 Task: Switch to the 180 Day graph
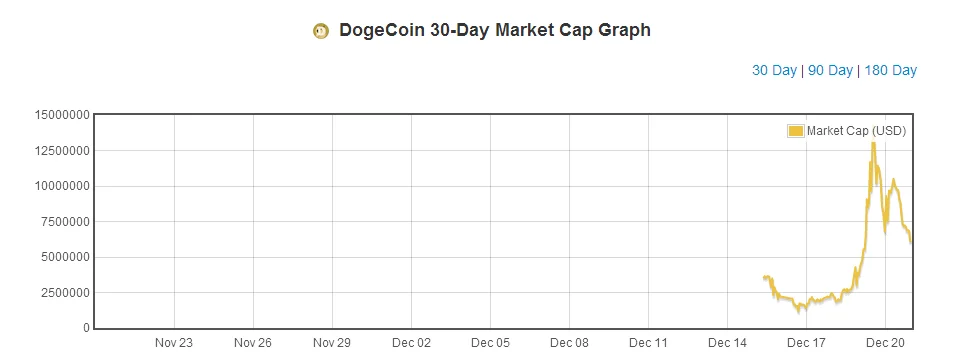click(x=891, y=70)
